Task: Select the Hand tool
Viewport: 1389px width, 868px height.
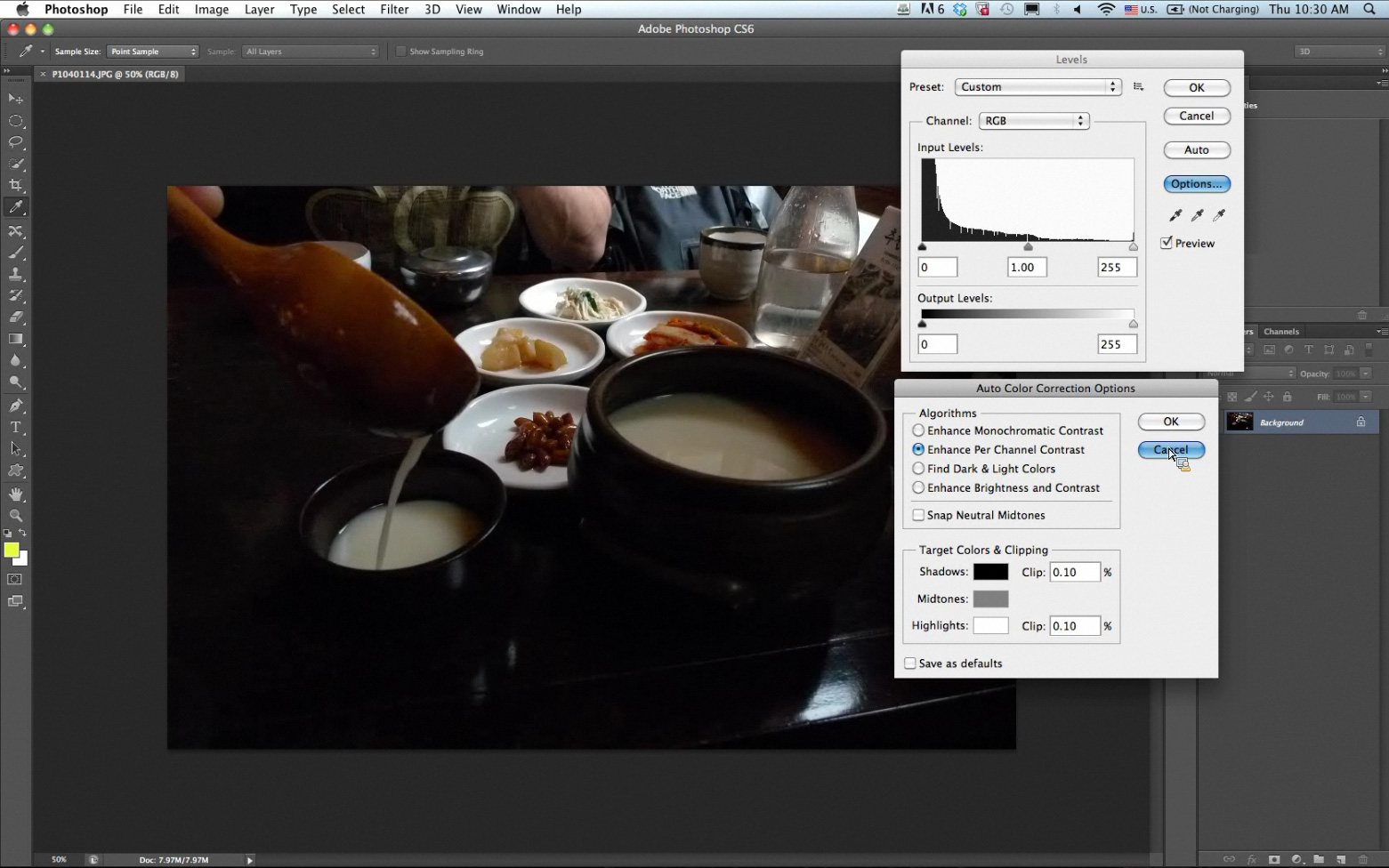Action: click(x=16, y=494)
